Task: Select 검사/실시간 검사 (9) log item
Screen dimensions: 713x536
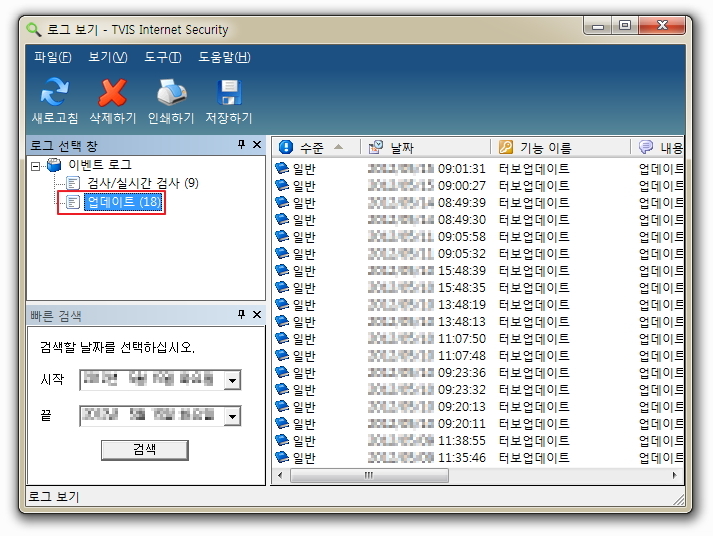Action: 142,183
